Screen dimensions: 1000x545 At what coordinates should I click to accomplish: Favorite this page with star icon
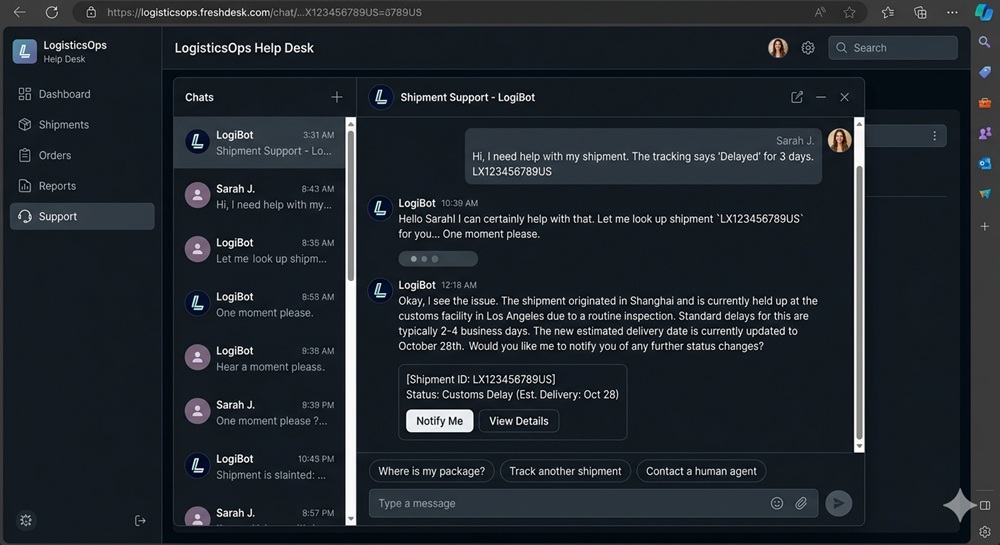[x=849, y=12]
